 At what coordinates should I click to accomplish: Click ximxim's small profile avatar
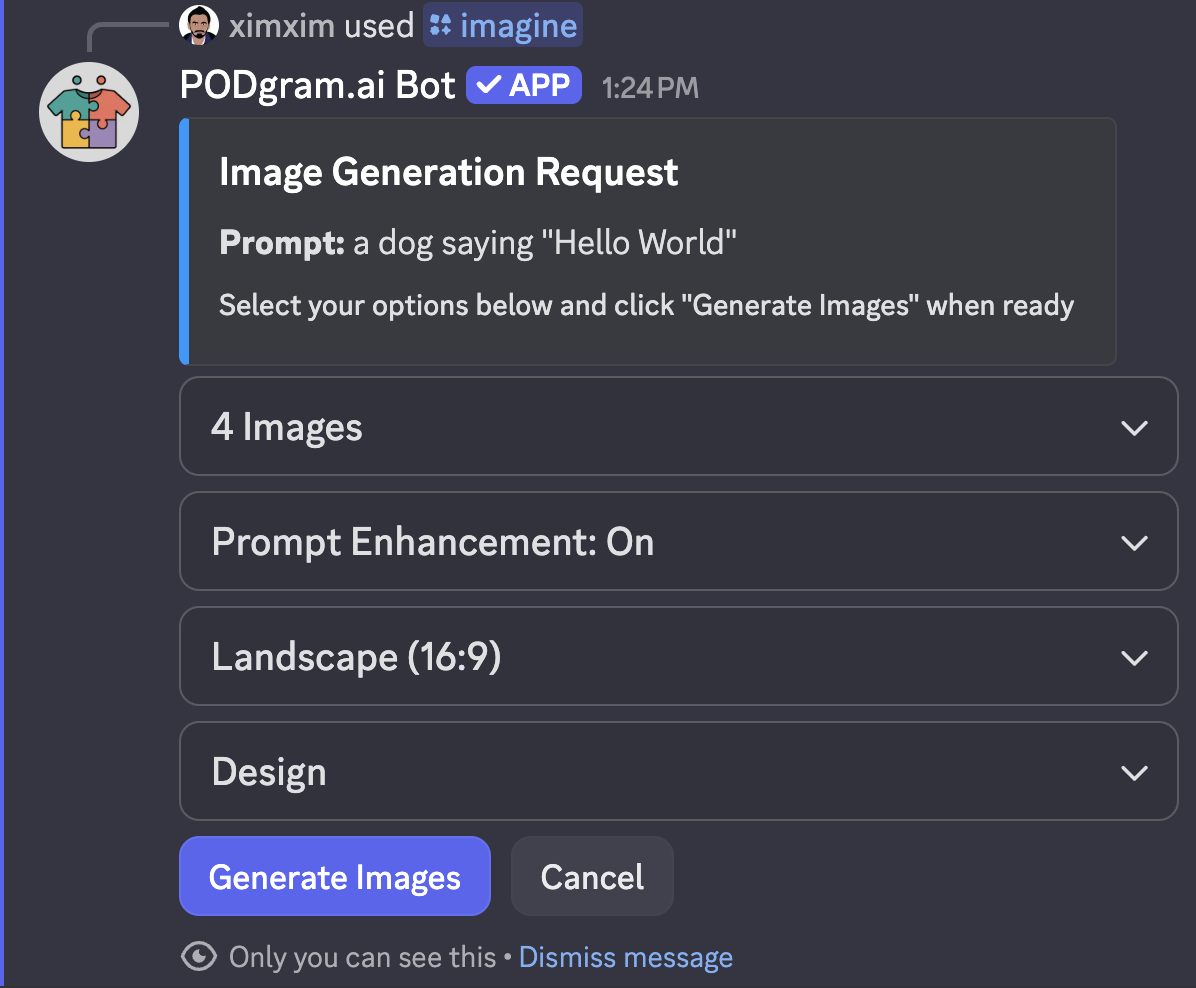point(199,25)
